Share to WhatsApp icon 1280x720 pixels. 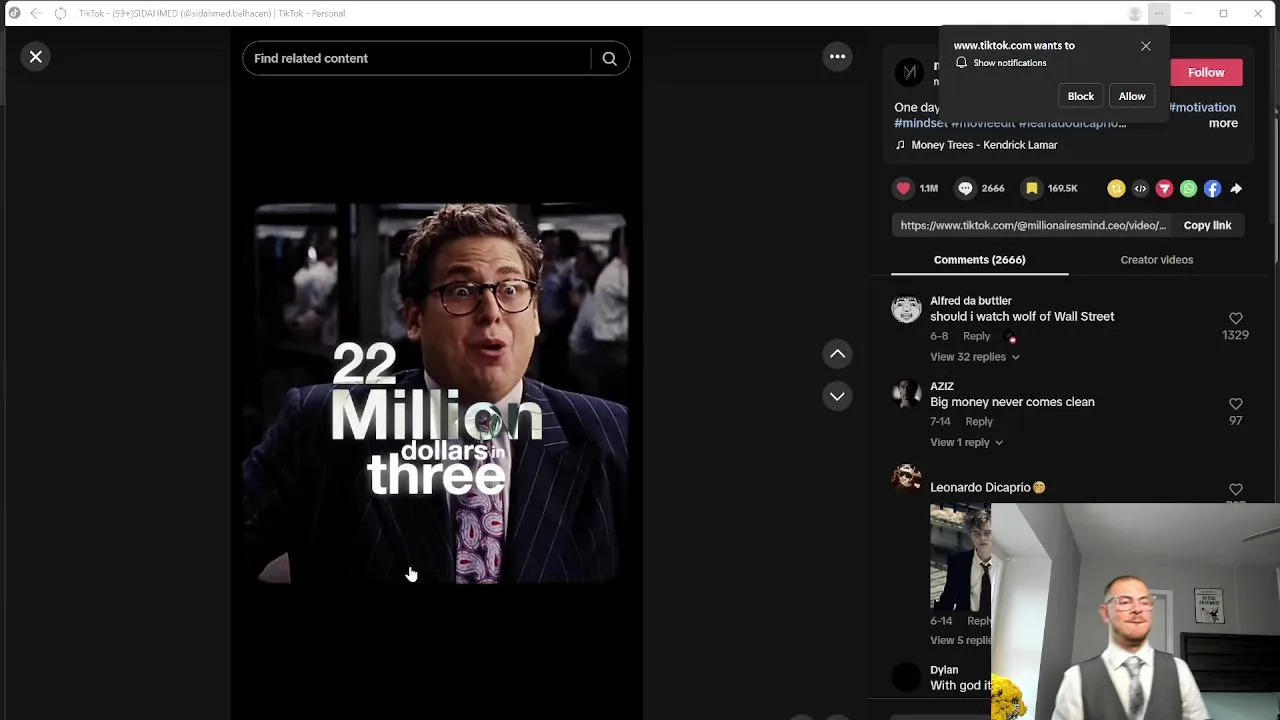pyautogui.click(x=1188, y=188)
